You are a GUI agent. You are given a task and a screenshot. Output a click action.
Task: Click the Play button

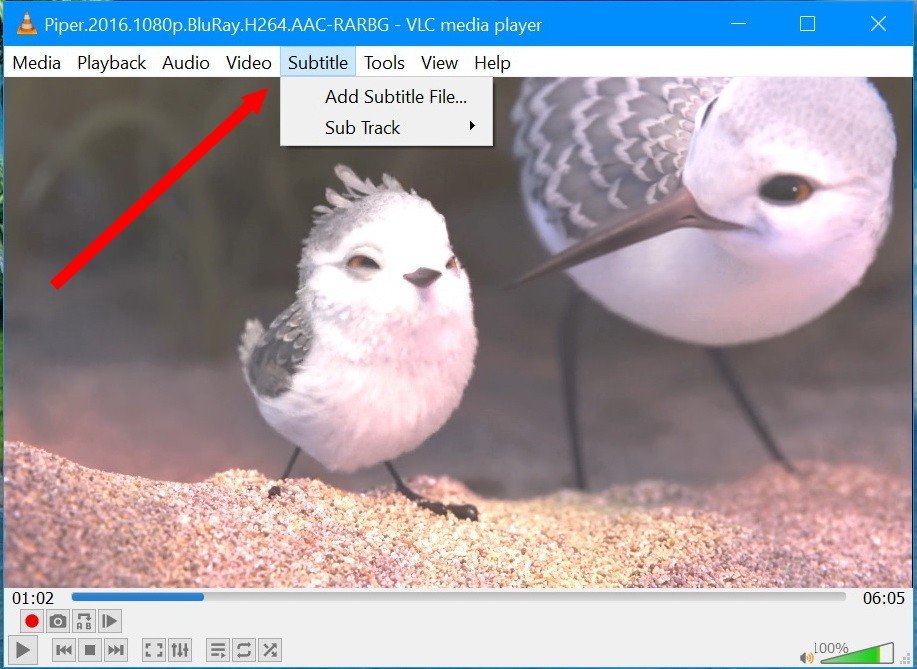coord(23,650)
